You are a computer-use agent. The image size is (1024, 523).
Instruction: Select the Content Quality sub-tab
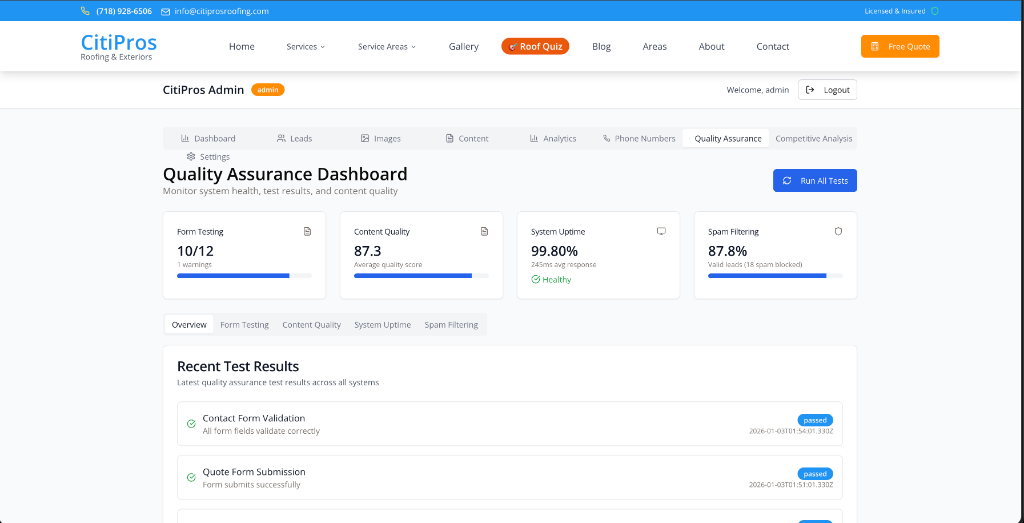pos(312,325)
